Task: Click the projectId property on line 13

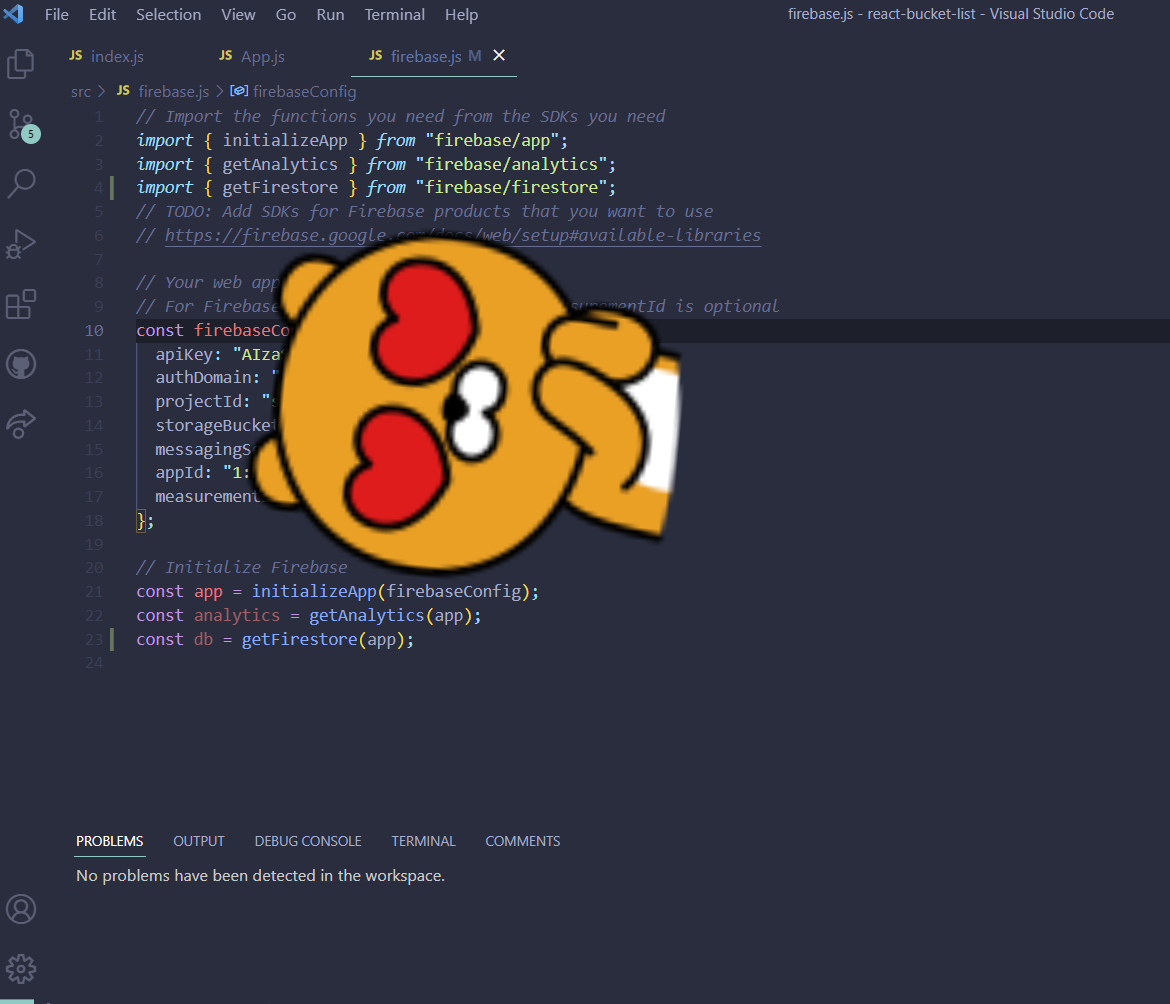Action: [198, 401]
